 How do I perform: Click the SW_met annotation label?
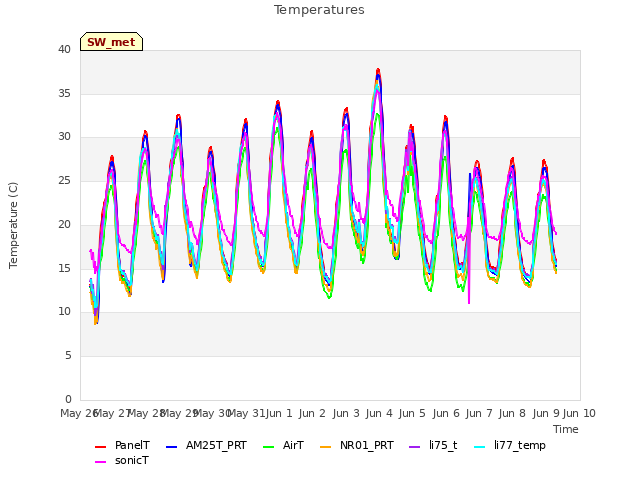tap(111, 42)
